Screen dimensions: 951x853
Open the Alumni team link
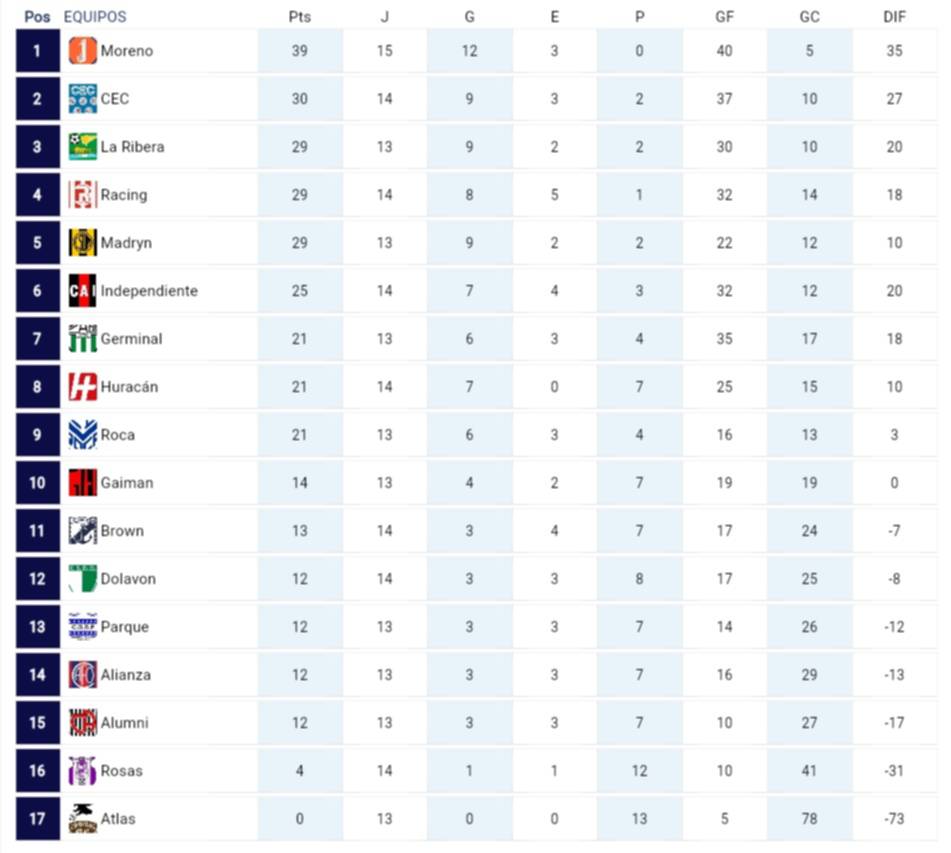(125, 723)
